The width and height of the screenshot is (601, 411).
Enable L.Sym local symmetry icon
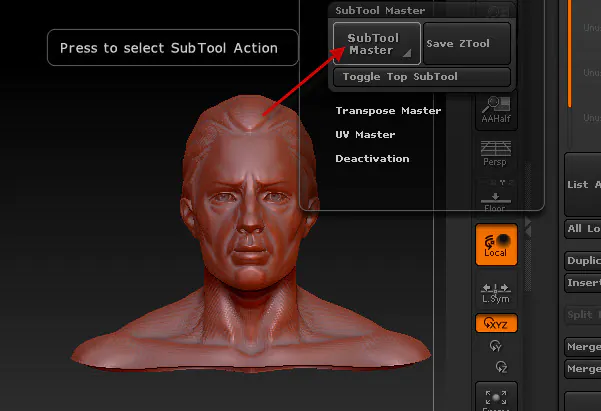tap(496, 293)
